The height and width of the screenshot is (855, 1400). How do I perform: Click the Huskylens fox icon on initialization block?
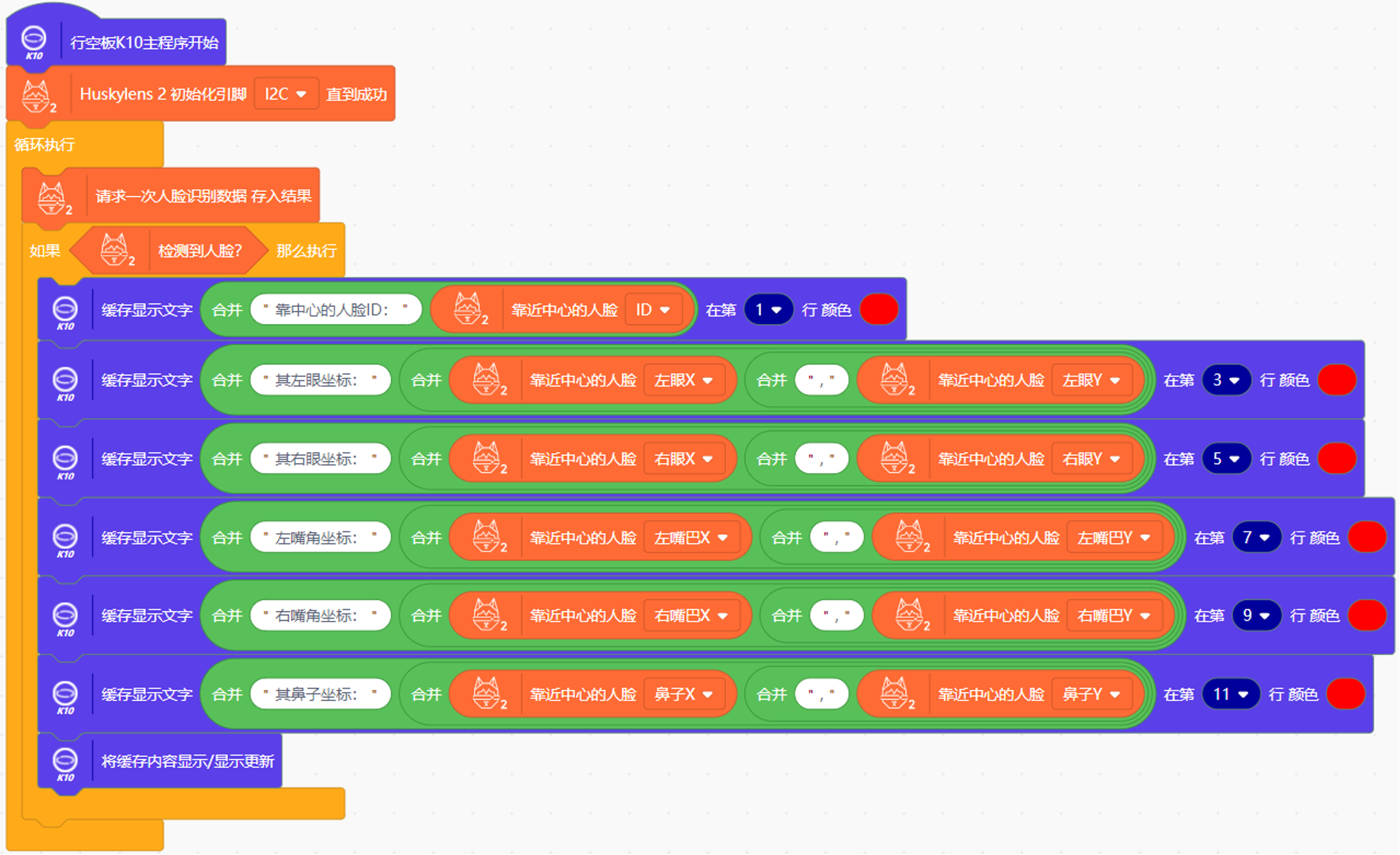[37, 95]
